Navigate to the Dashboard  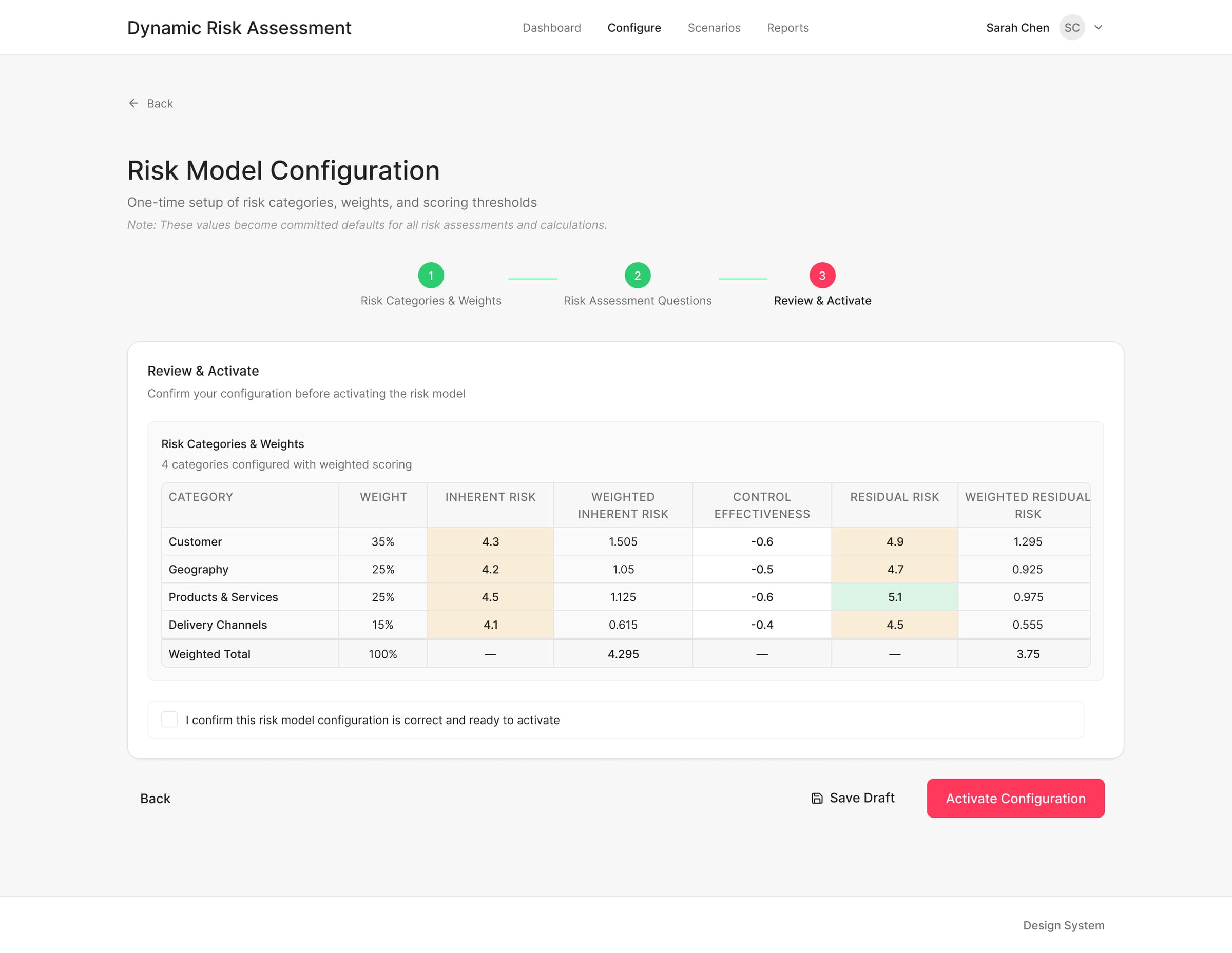(552, 27)
